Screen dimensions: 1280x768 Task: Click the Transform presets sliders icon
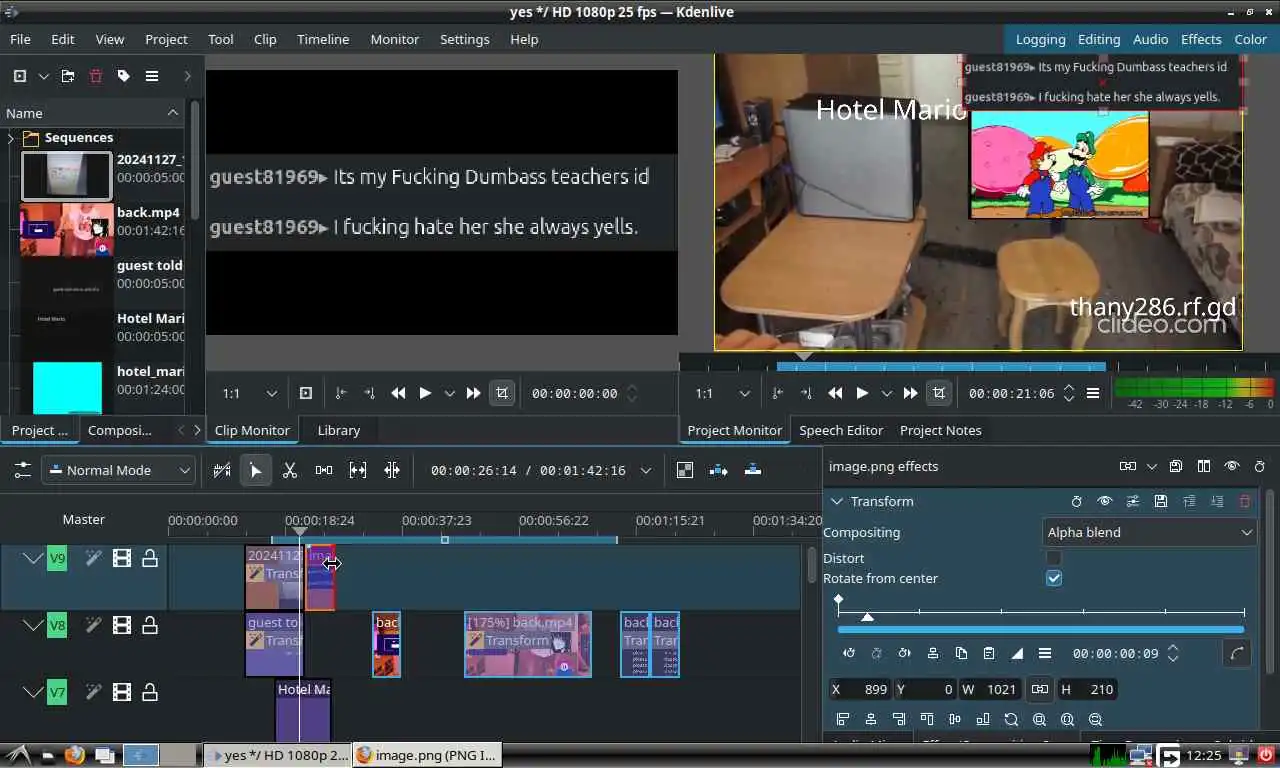tap(1133, 501)
